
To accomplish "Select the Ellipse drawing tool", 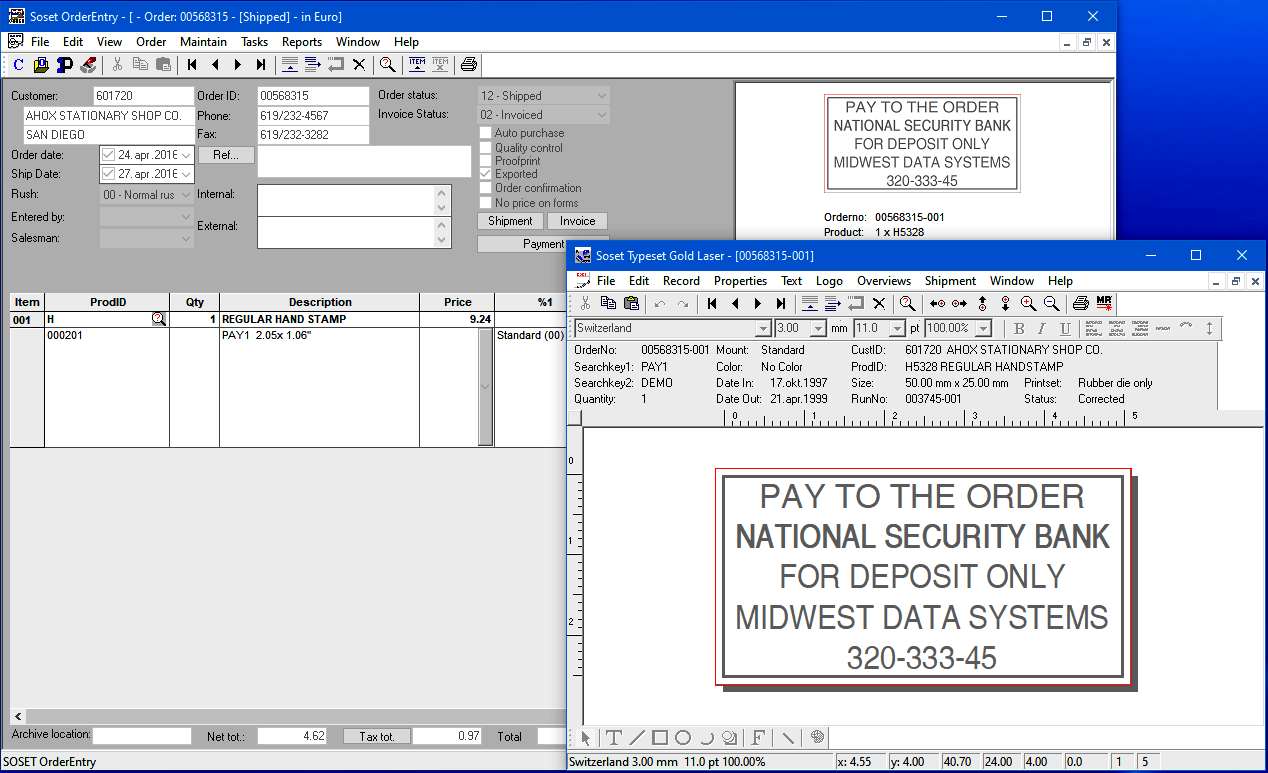I will [x=683, y=738].
